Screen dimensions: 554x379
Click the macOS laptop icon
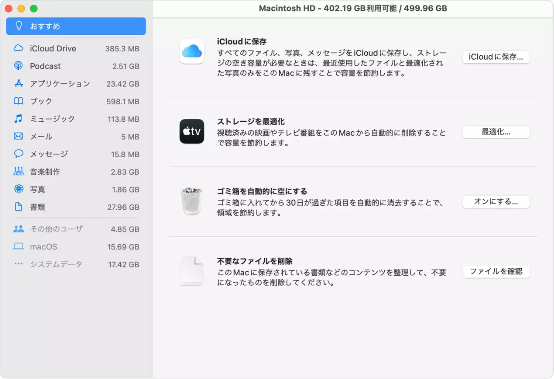18,246
